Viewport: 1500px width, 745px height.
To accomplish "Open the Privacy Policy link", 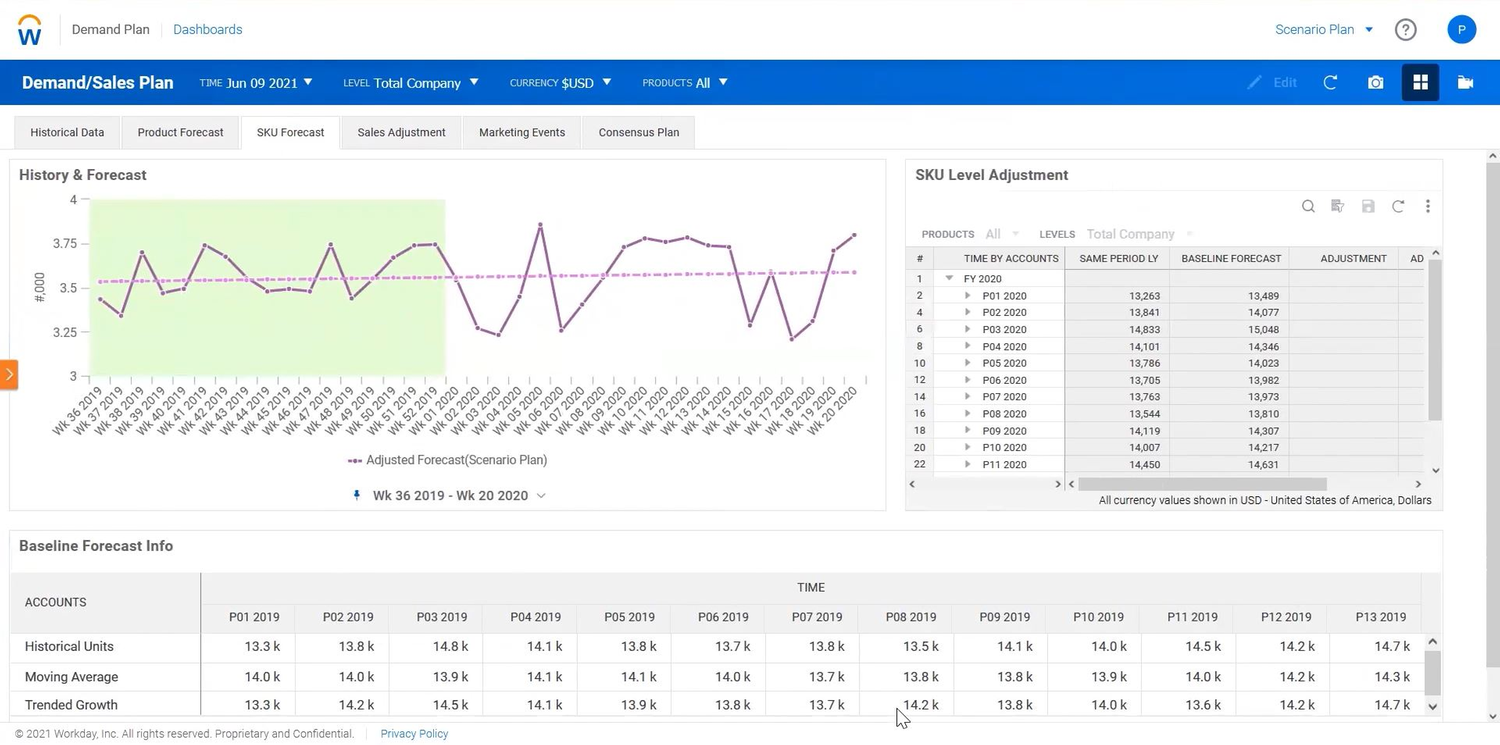I will click(414, 734).
